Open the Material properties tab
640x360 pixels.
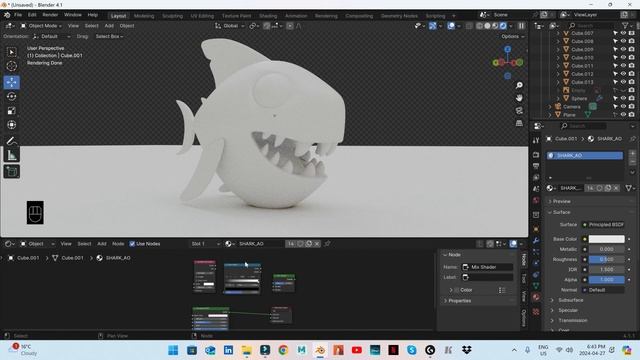pyautogui.click(x=536, y=297)
